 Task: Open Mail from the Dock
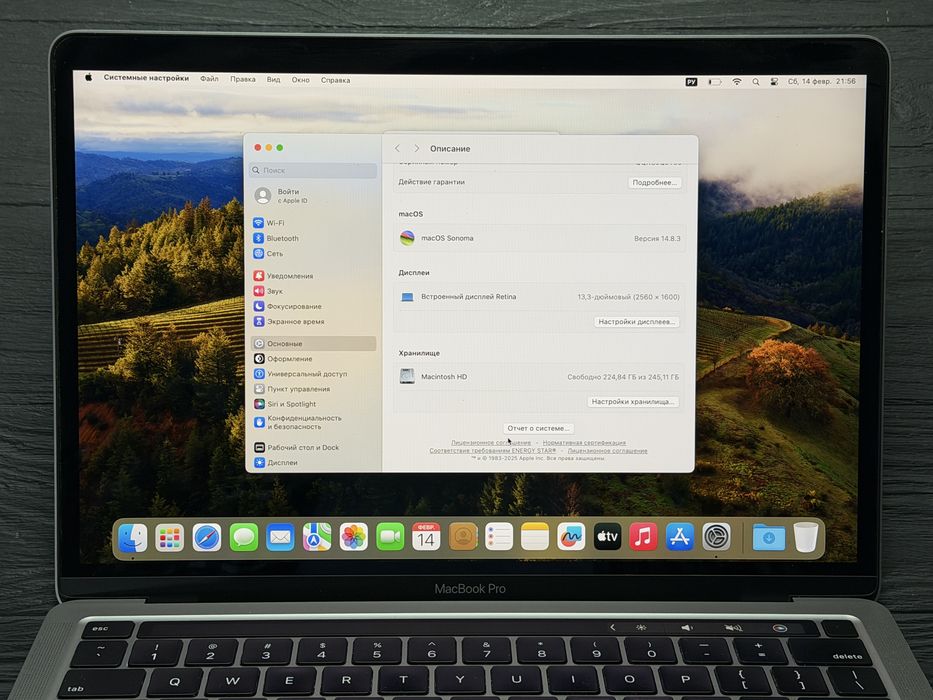pos(280,538)
